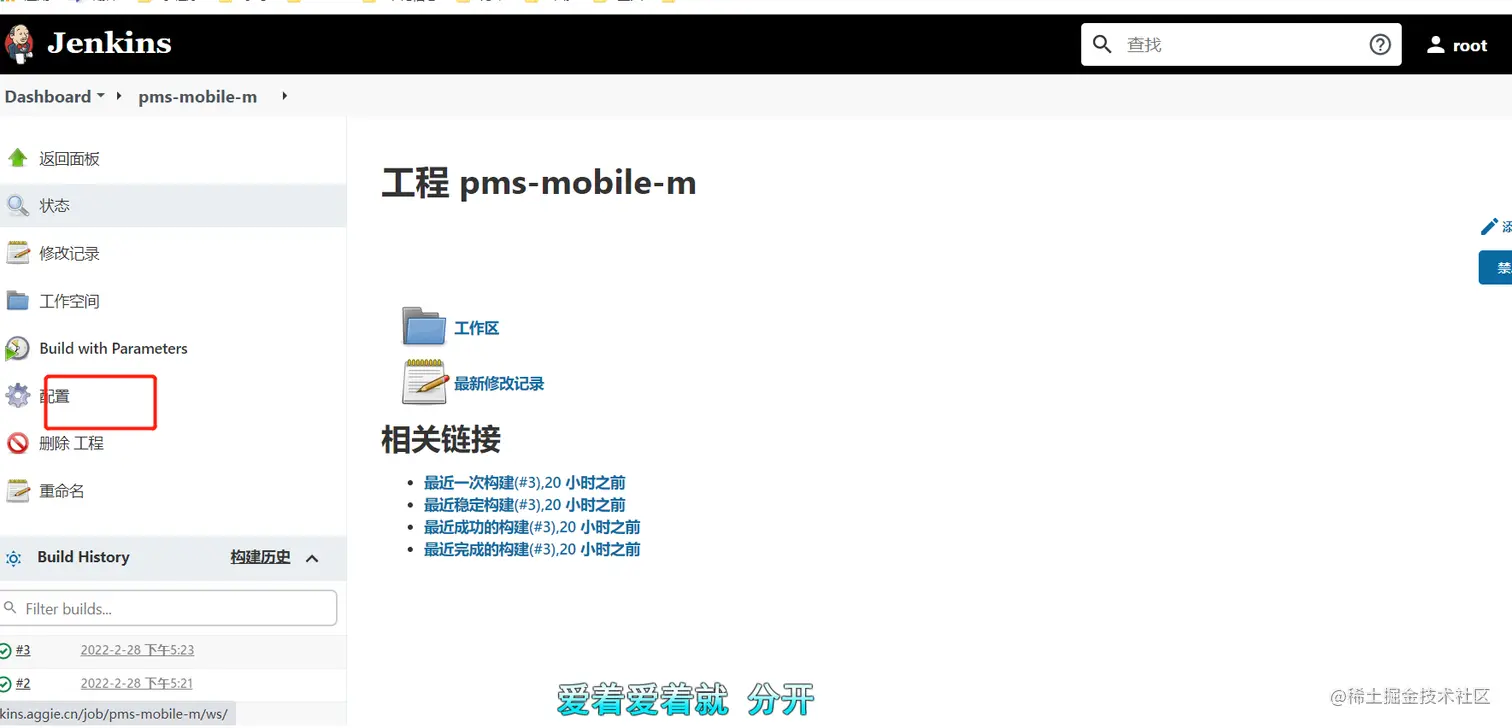Focus the Filter builds input
This screenshot has height=728, width=1512.
168,608
